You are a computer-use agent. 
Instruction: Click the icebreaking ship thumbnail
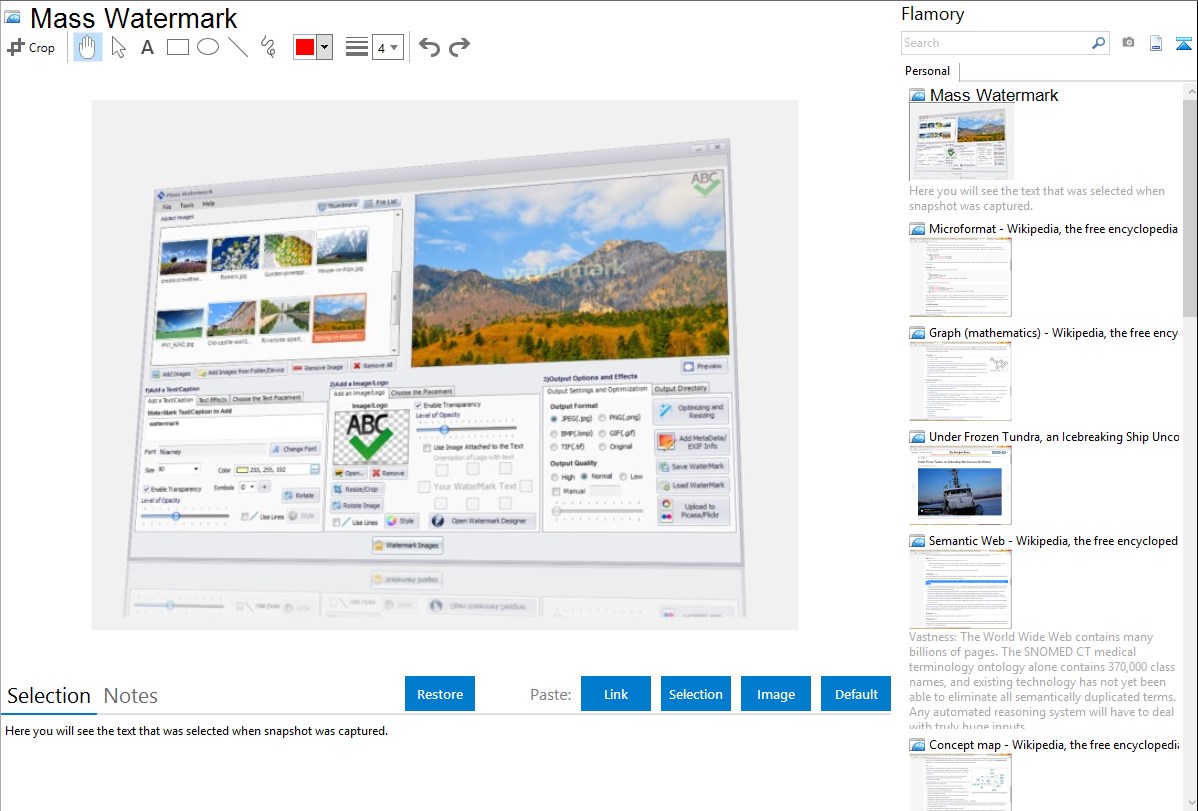960,485
